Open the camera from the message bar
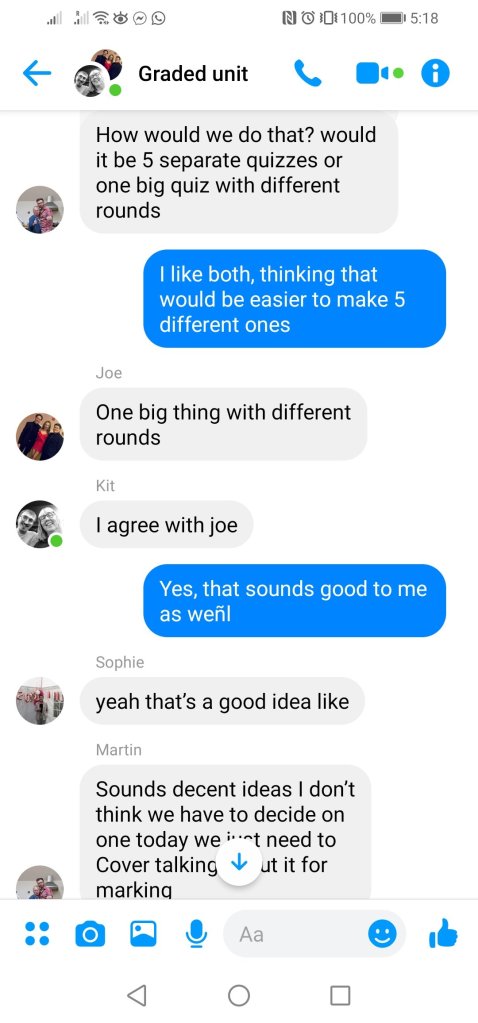This screenshot has height=1023, width=478. coord(90,934)
